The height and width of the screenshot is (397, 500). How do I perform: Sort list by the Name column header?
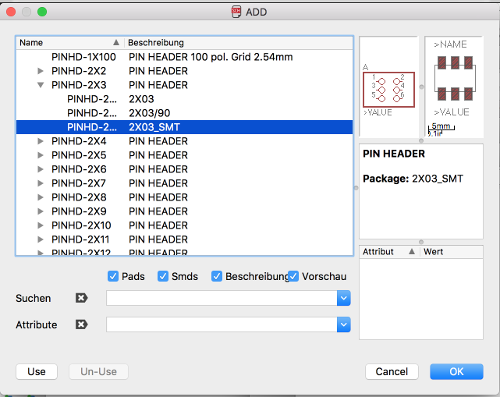70,43
